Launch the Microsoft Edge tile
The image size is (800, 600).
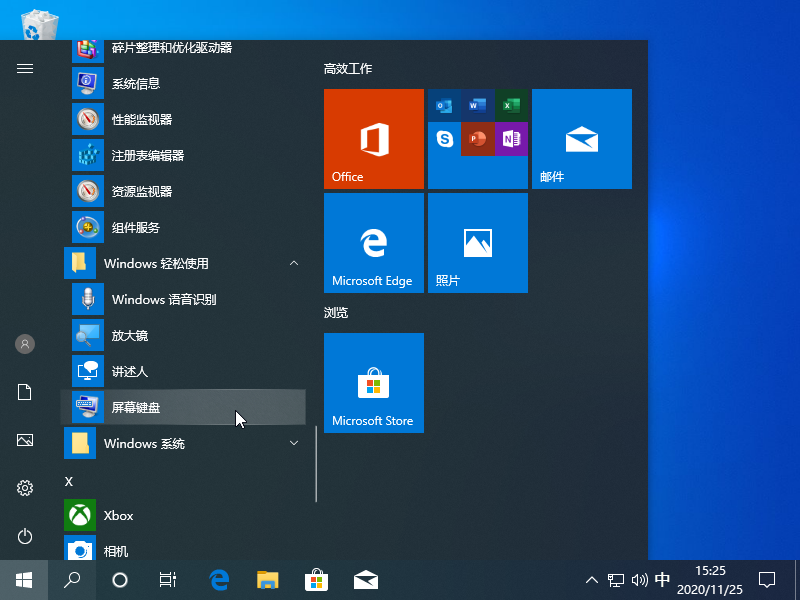pos(373,242)
